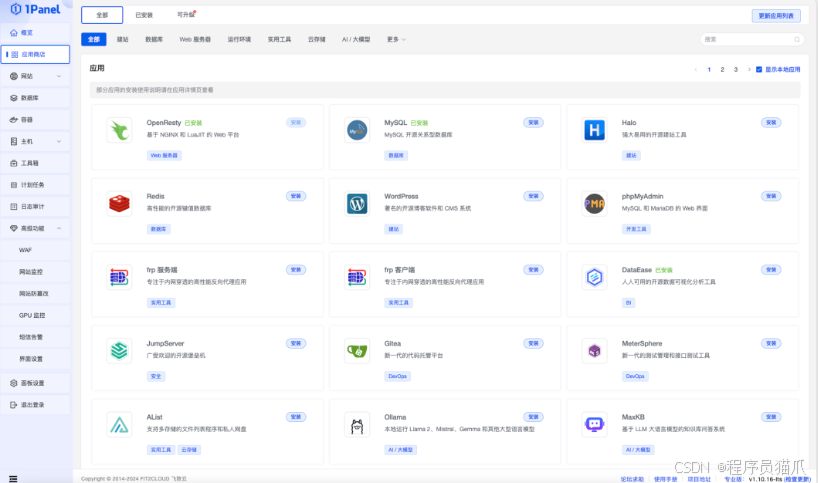This screenshot has height=483, width=818.
Task: Install JumpServer with its 安装 button
Action: [x=296, y=343]
